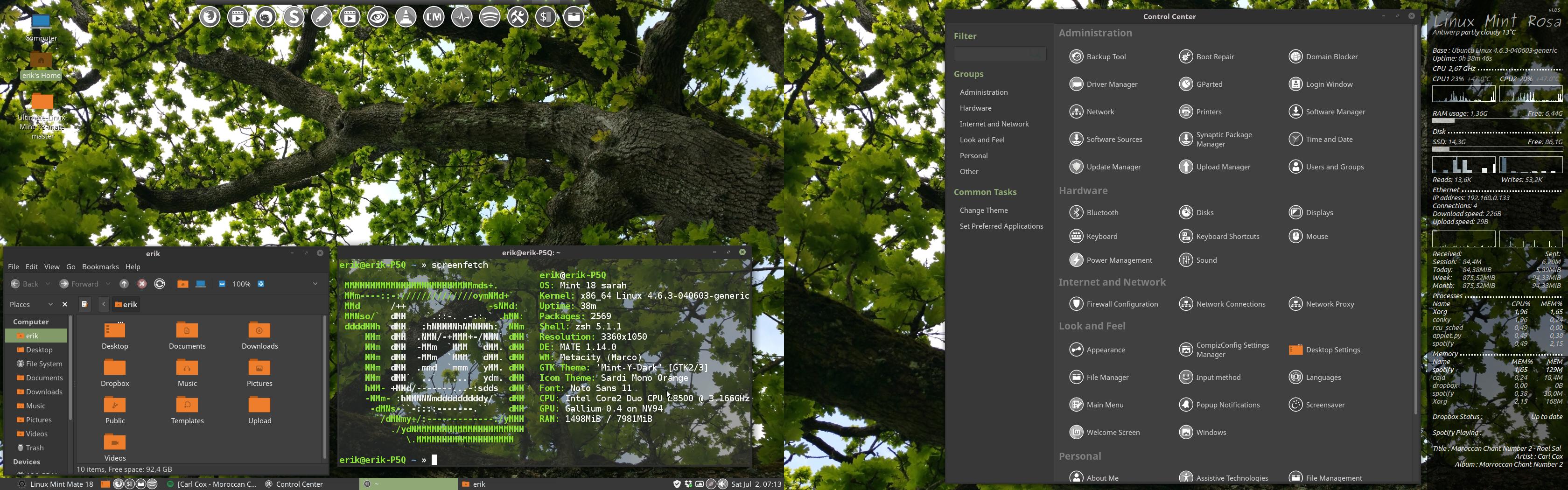Open the Help menu in file manager
Screen dimensions: 1568x490
tap(133, 266)
